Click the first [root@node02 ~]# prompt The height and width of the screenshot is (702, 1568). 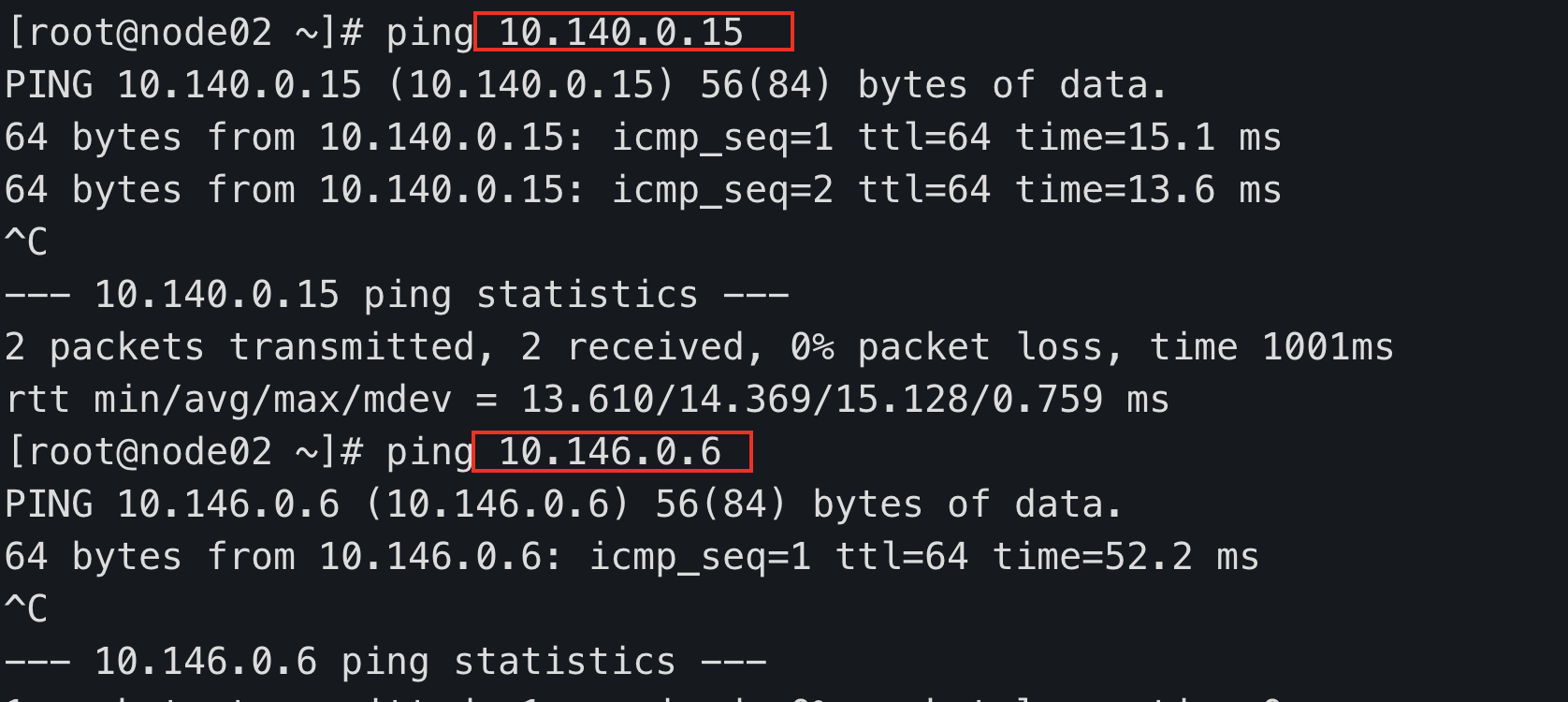point(185,33)
